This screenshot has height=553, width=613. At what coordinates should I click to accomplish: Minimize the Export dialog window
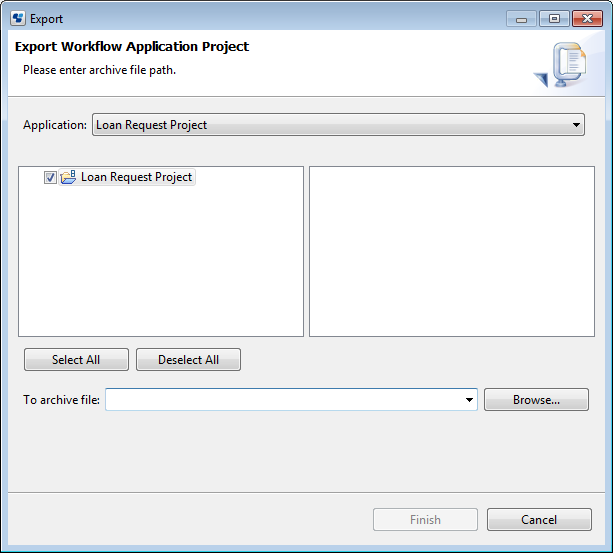pos(521,19)
